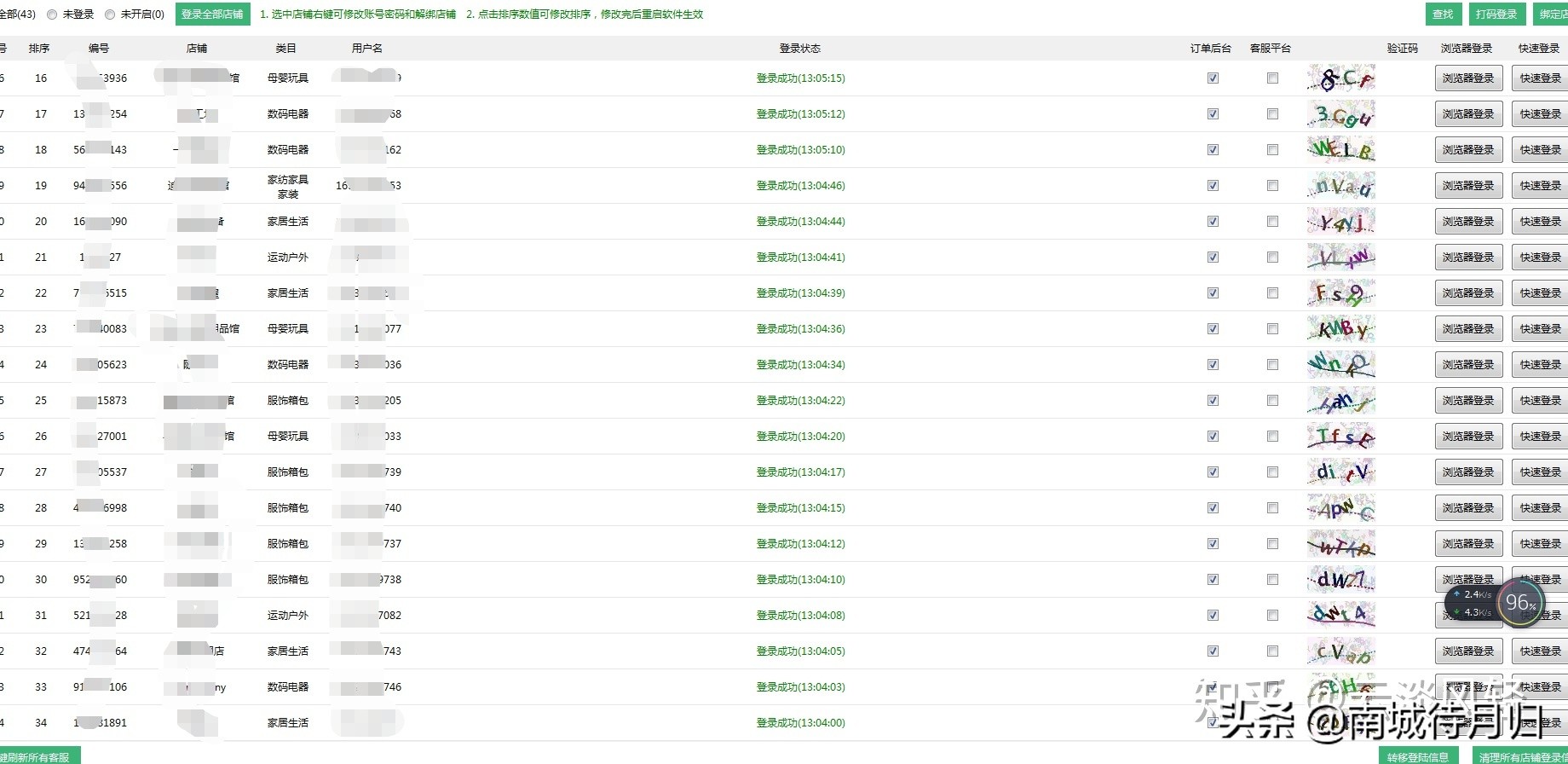Check 客服平台 for sort row 17
This screenshot has height=764, width=1568.
[1272, 114]
